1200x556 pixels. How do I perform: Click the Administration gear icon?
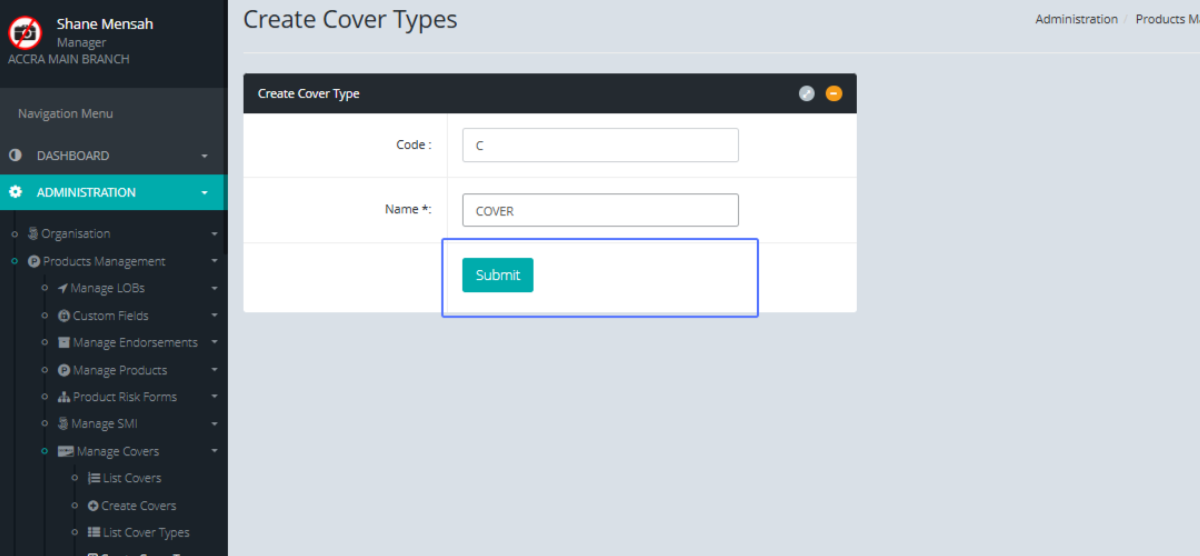[15, 193]
